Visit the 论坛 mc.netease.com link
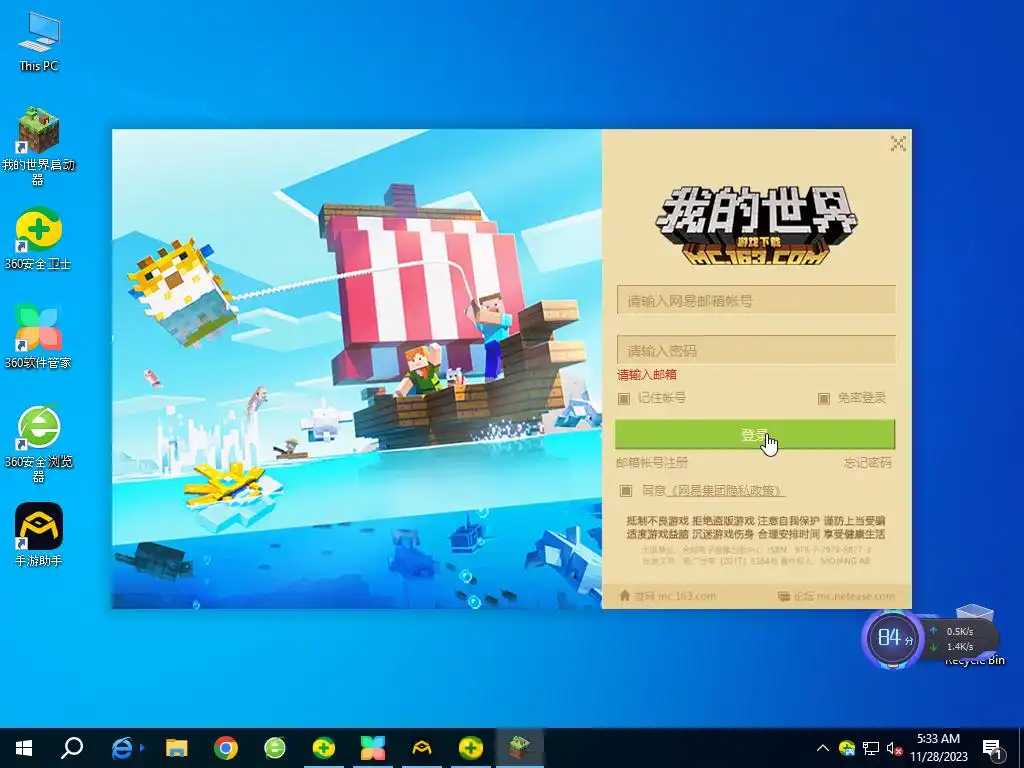 pos(836,596)
